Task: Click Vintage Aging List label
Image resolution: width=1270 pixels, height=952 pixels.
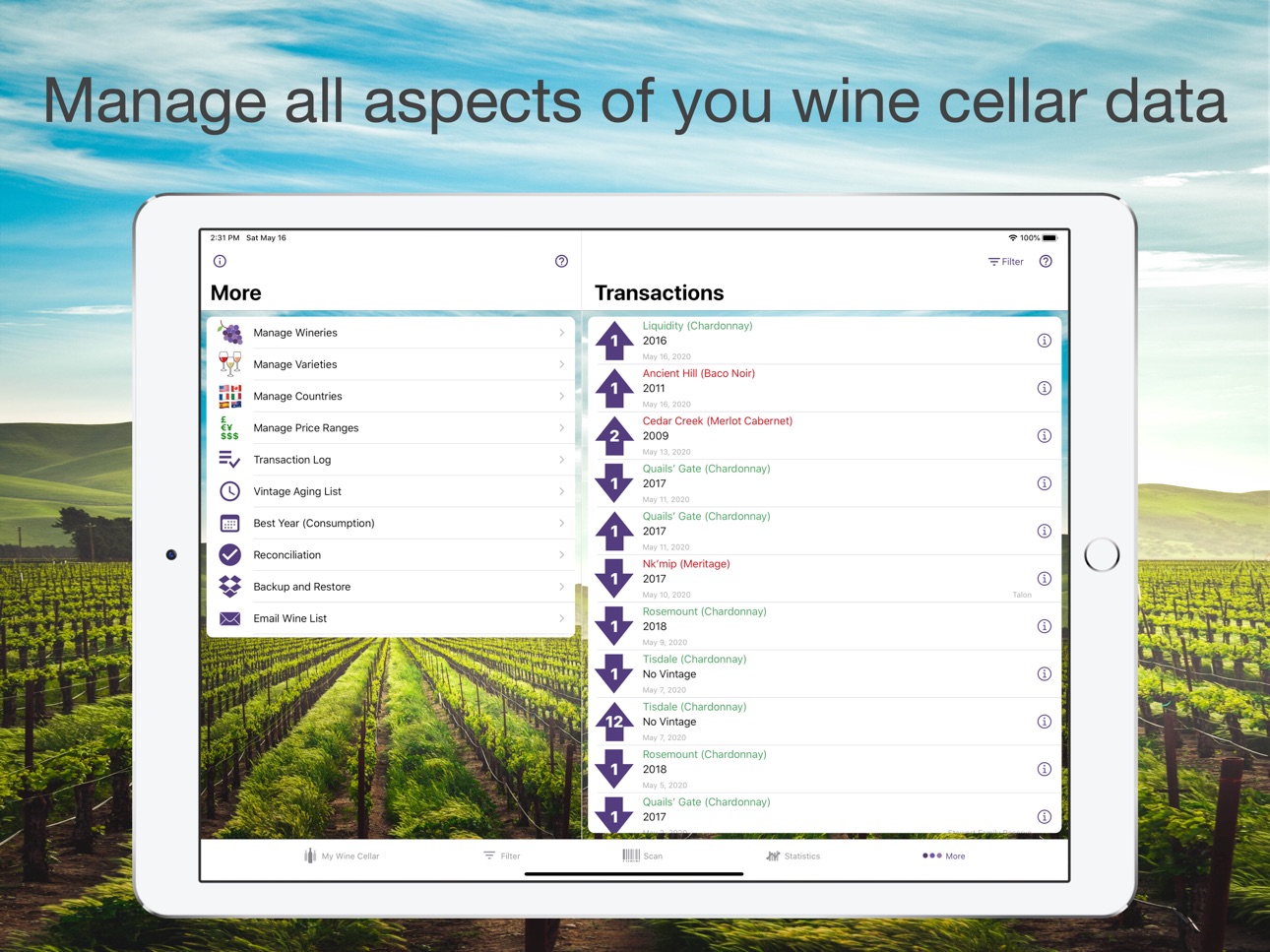Action: point(297,491)
